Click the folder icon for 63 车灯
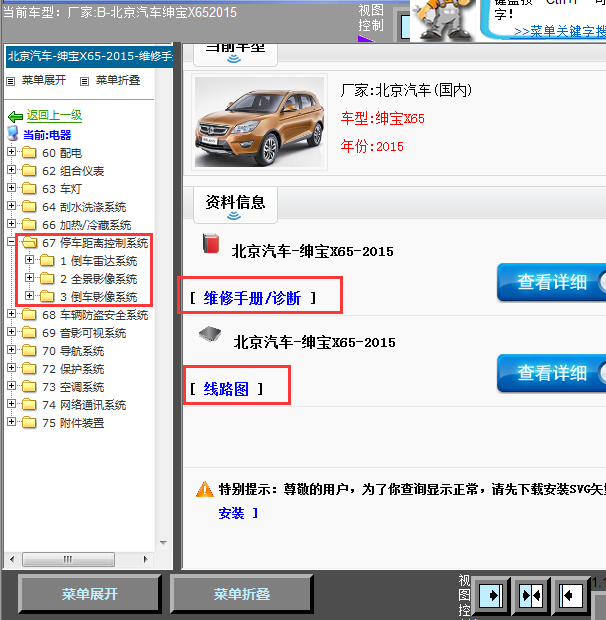Image resolution: width=606 pixels, height=620 pixels. 29,188
